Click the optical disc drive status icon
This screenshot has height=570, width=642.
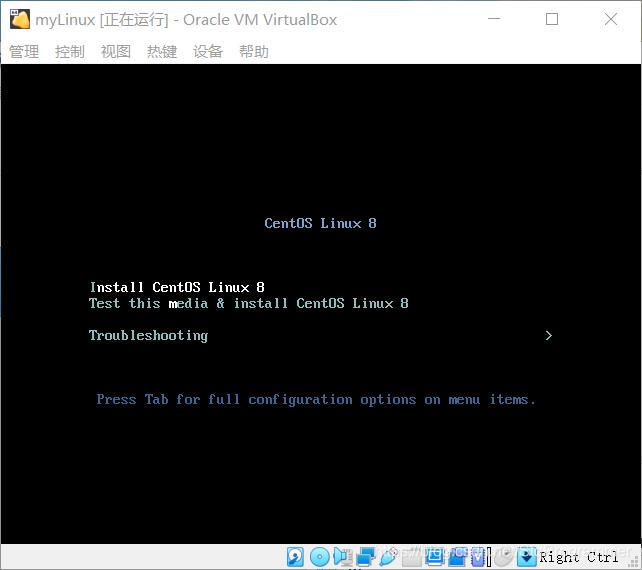(320, 557)
